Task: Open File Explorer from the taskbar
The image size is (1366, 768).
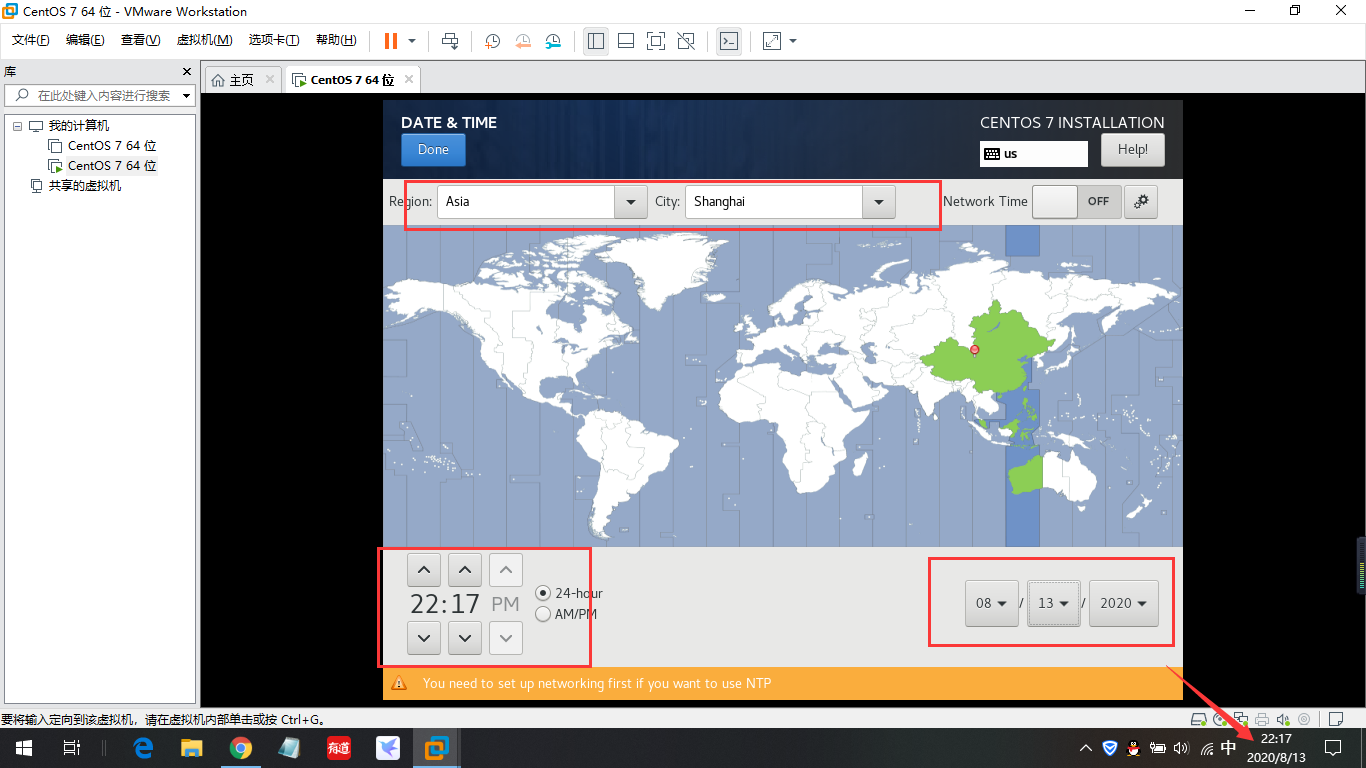Action: pos(192,748)
